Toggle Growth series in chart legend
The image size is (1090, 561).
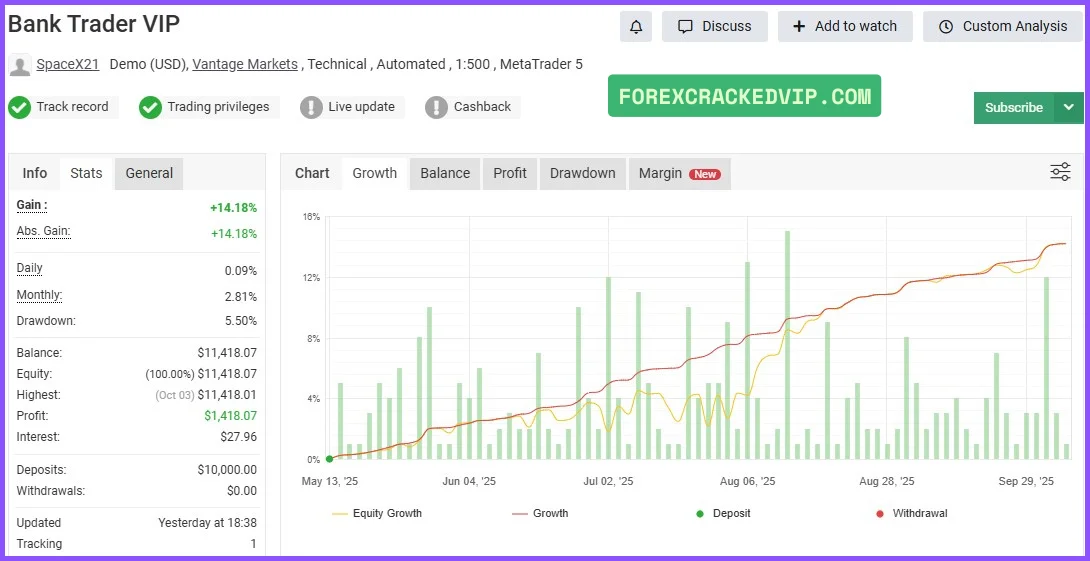click(540, 513)
